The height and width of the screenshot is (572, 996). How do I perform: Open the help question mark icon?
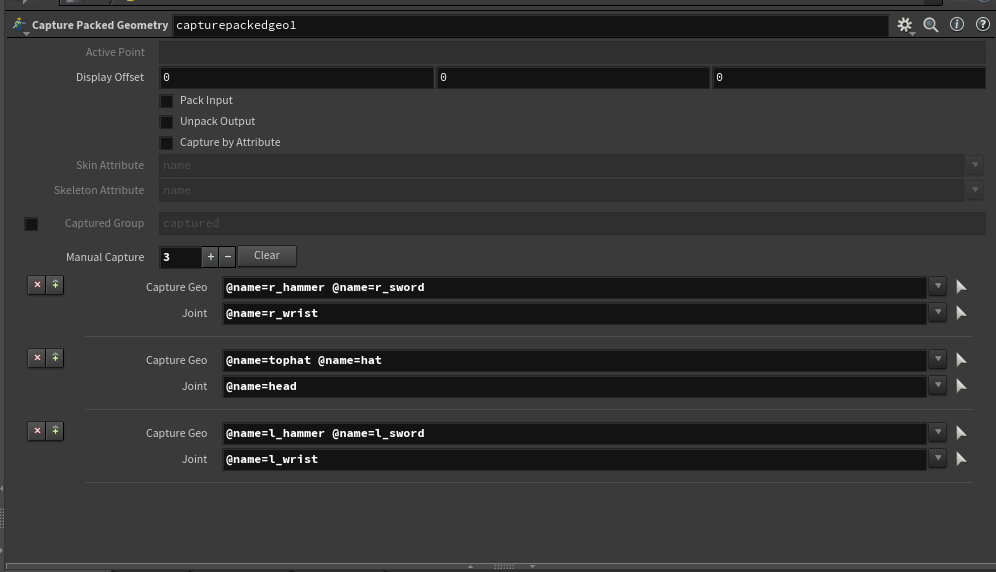tap(983, 24)
